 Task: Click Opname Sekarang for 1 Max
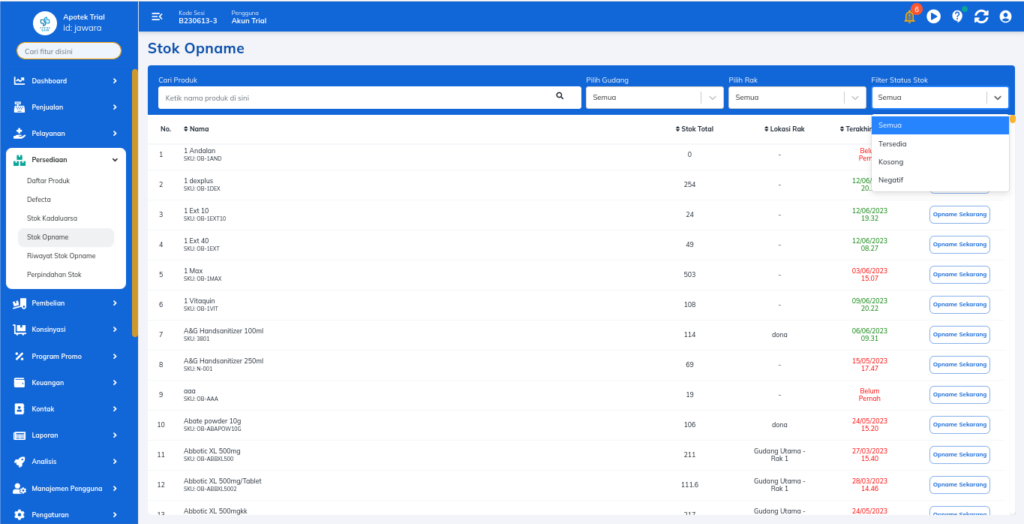pos(959,274)
